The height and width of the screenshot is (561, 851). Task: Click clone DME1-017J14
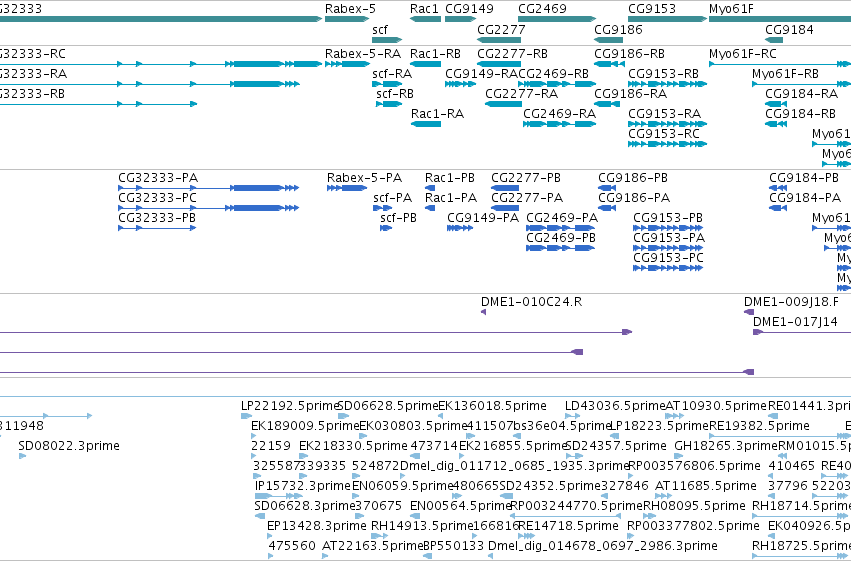click(802, 332)
